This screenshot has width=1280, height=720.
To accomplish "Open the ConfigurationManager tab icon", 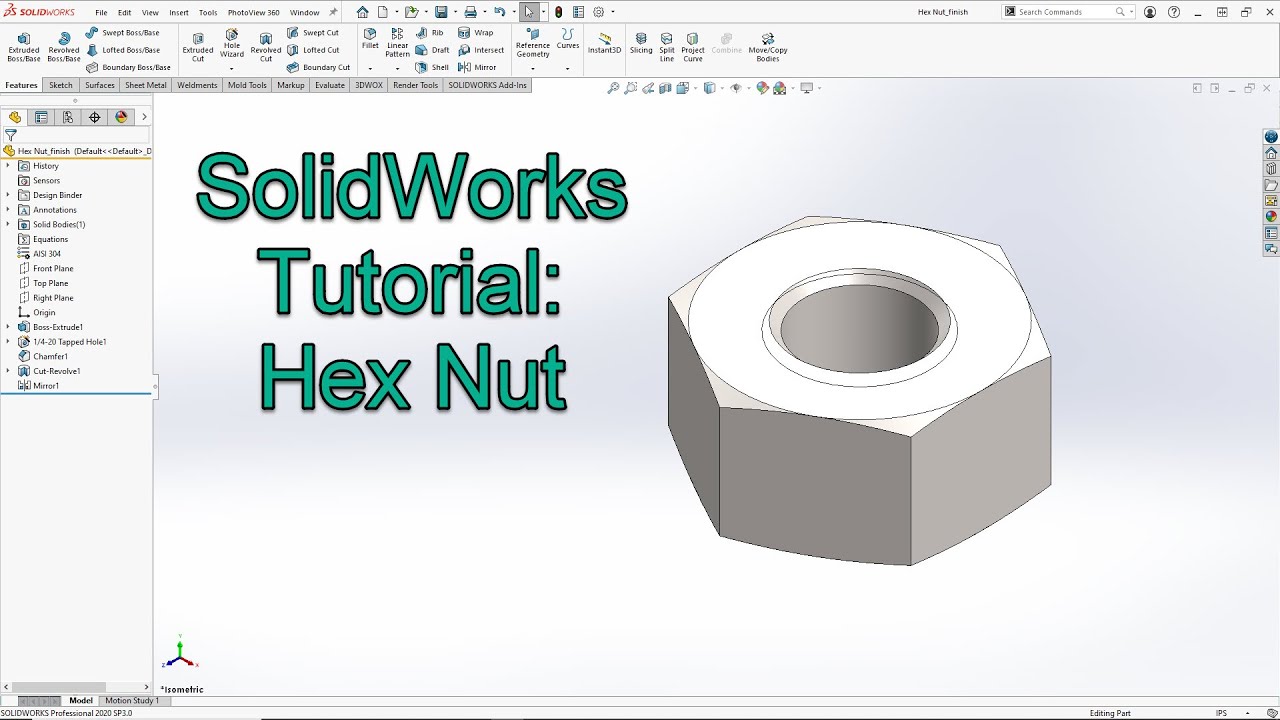I will point(68,117).
